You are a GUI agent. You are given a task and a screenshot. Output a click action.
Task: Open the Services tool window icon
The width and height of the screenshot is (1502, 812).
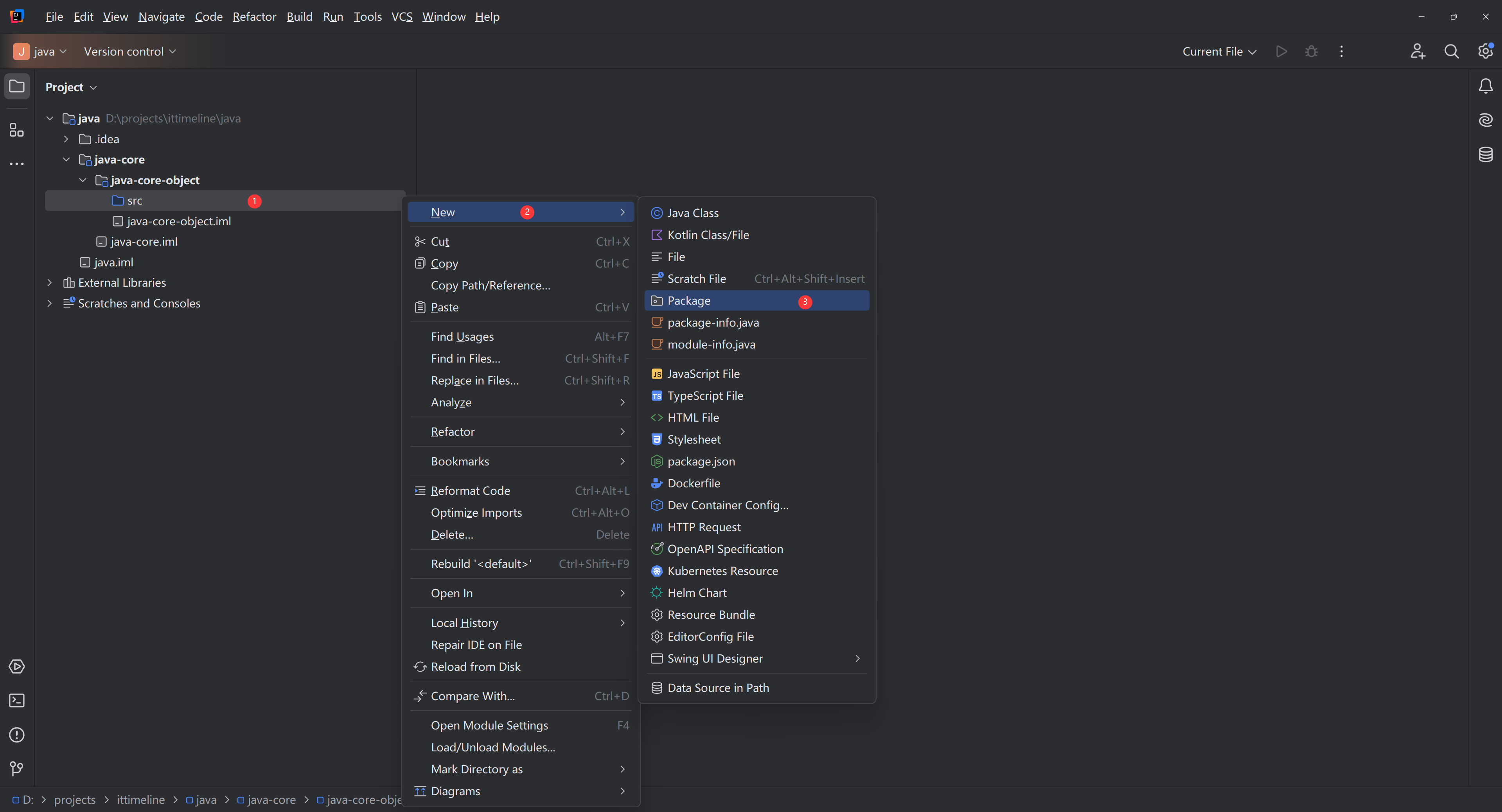tap(16, 666)
